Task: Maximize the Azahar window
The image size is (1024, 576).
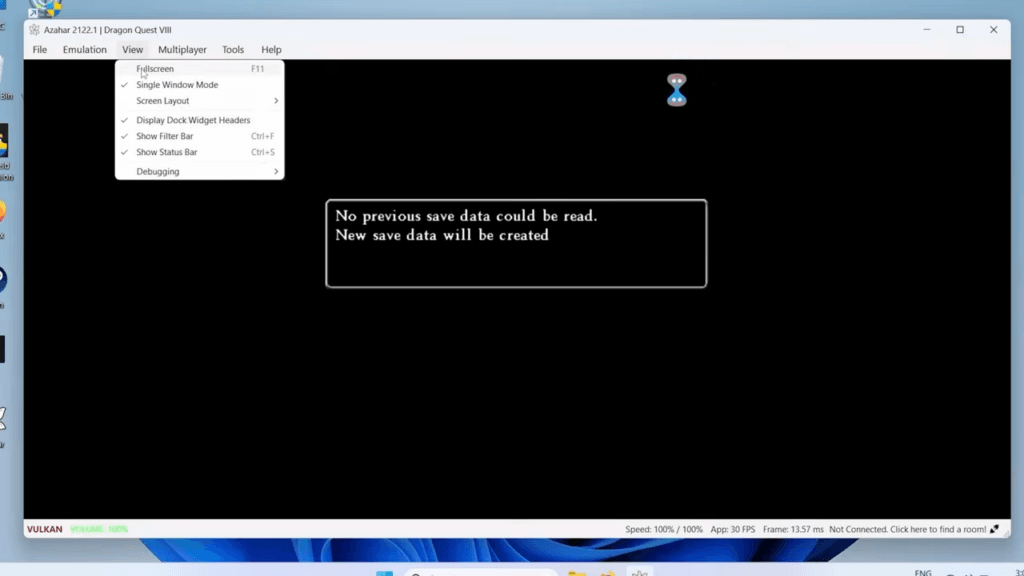Action: tap(960, 29)
